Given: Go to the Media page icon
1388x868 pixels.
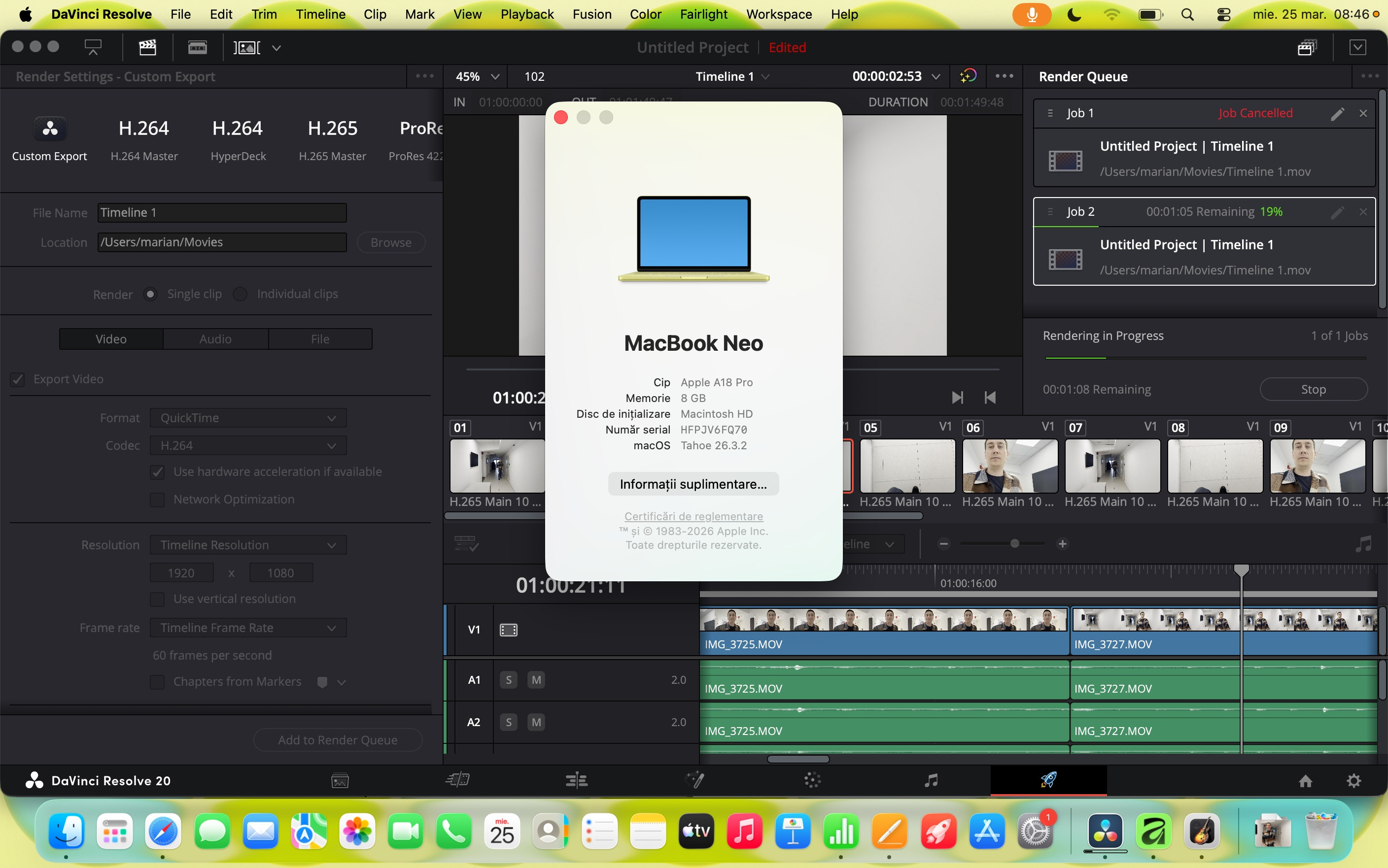Looking at the screenshot, I should click(x=340, y=780).
